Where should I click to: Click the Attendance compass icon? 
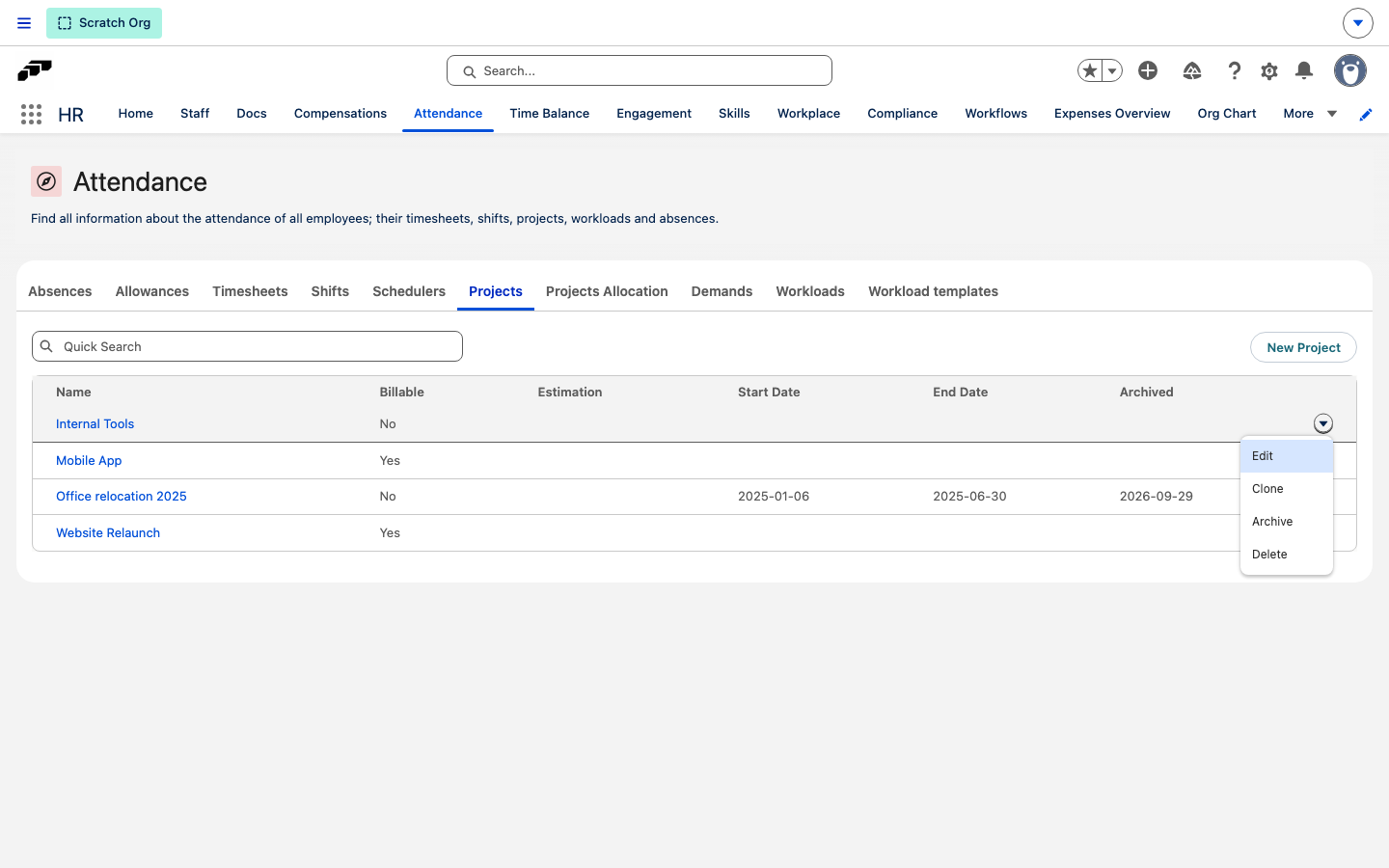tap(46, 181)
